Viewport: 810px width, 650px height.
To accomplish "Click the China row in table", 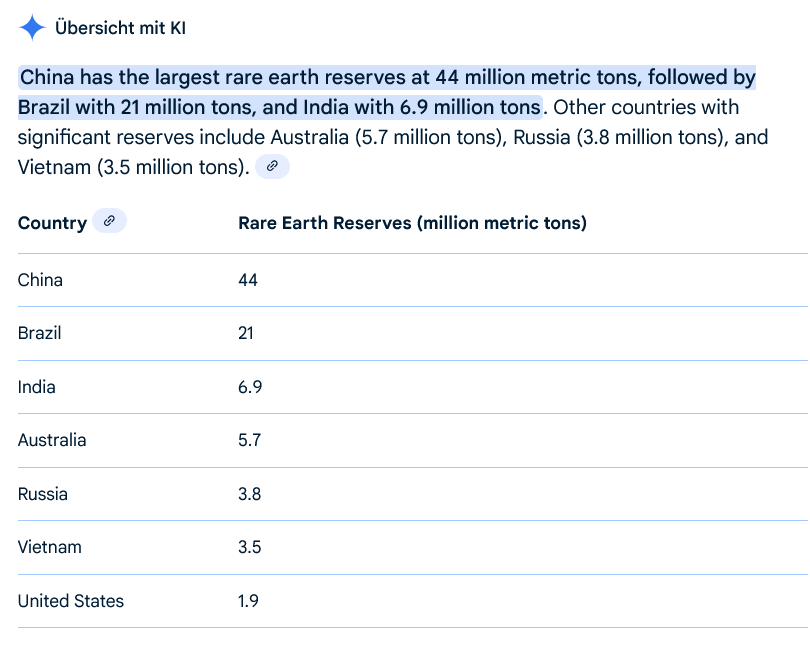I will (40, 280).
